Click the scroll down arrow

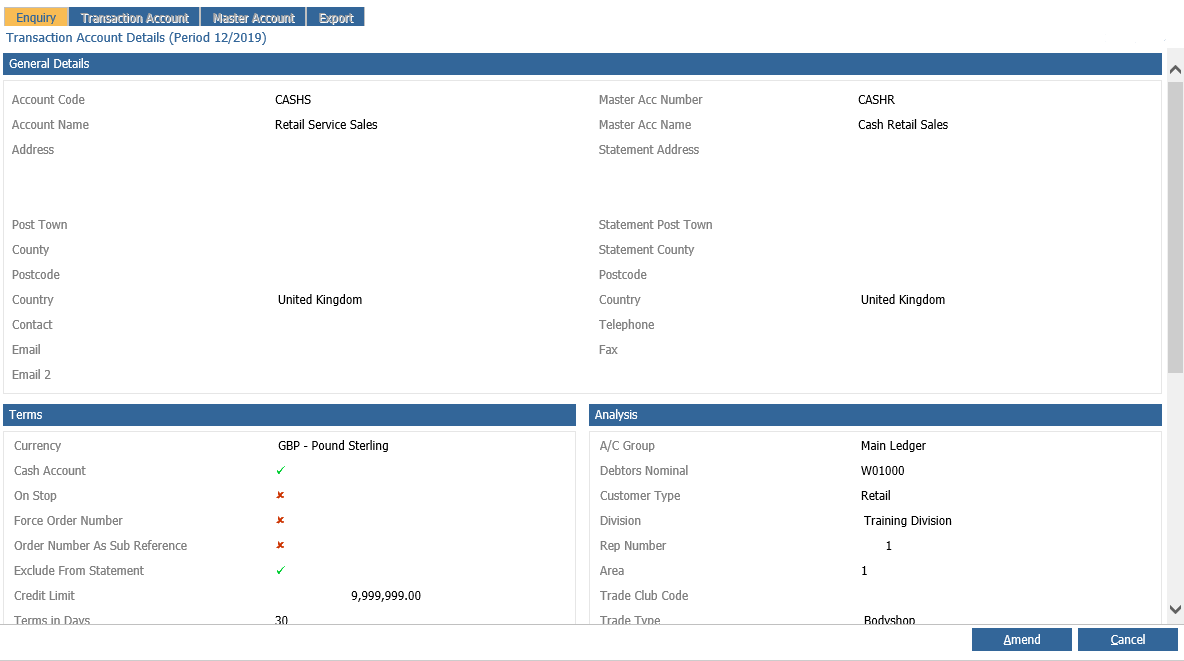point(1175,609)
